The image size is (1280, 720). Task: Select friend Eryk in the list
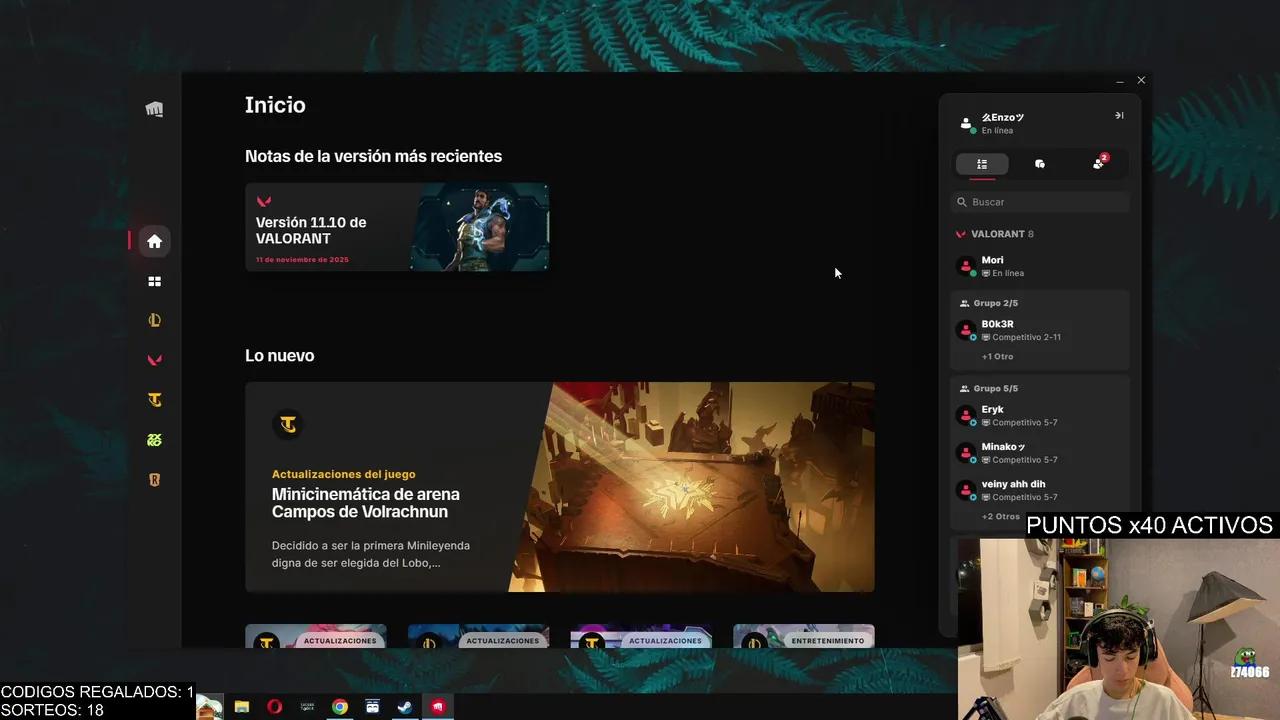[x=1040, y=415]
